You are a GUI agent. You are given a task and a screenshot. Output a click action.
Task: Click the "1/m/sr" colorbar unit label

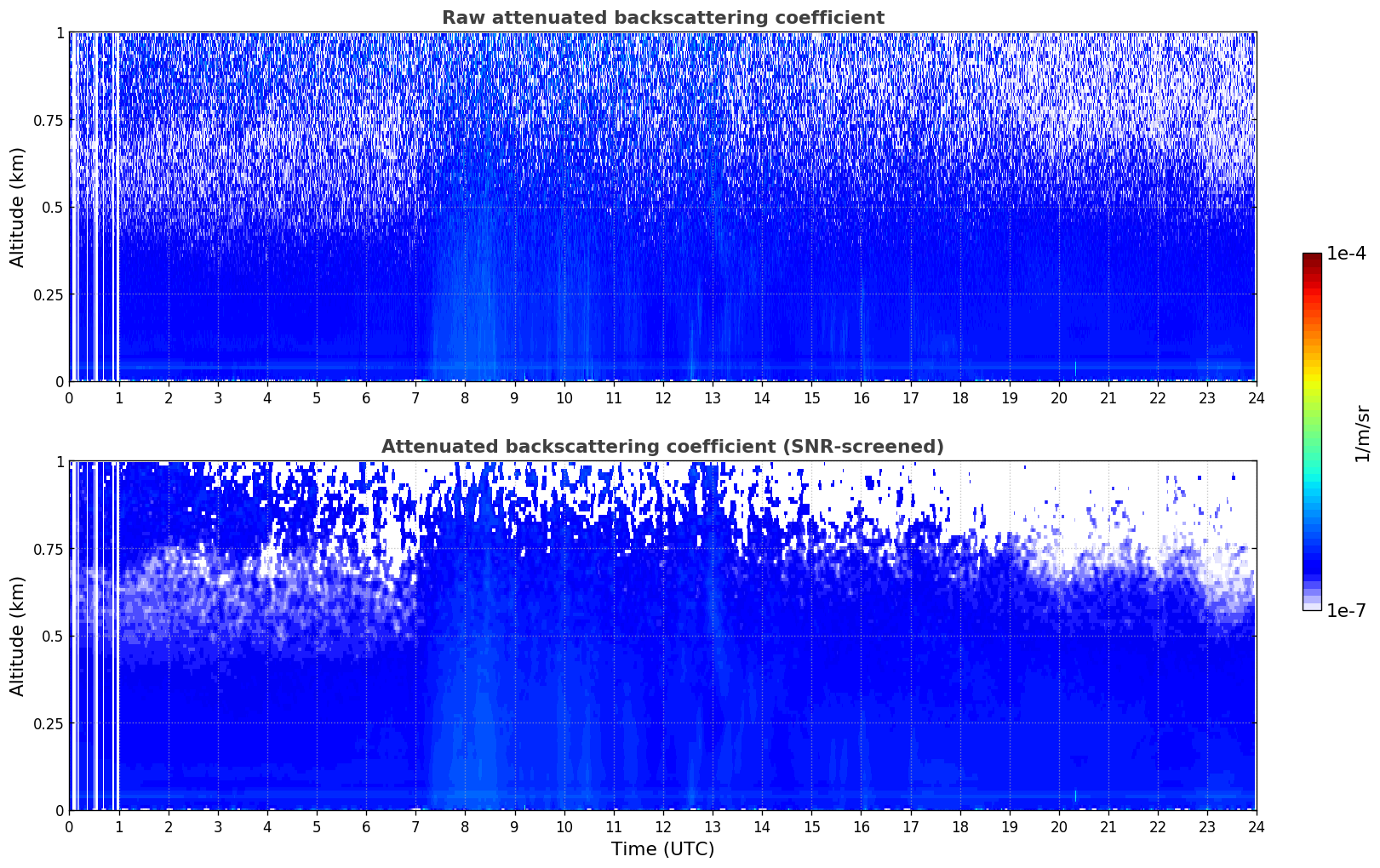[x=1362, y=432]
